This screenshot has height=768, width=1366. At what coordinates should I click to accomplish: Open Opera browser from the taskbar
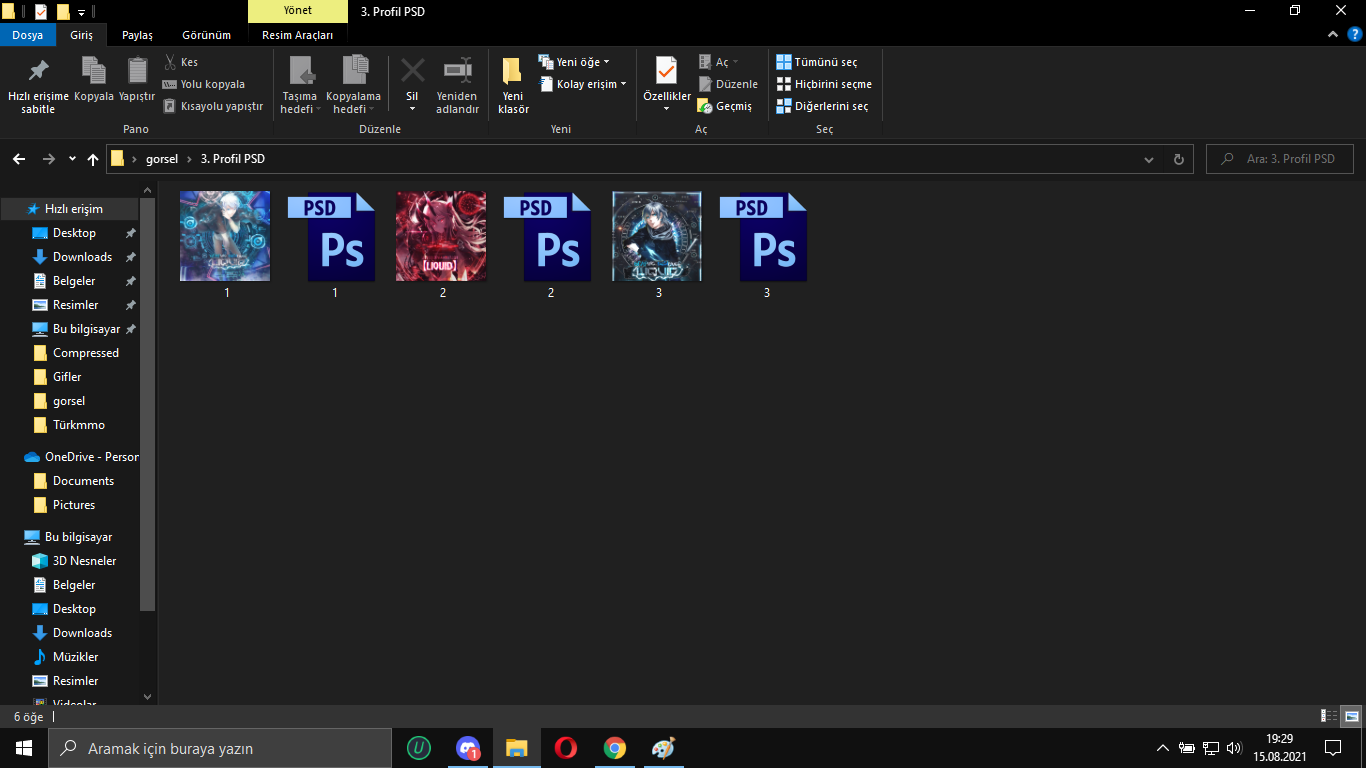[565, 748]
